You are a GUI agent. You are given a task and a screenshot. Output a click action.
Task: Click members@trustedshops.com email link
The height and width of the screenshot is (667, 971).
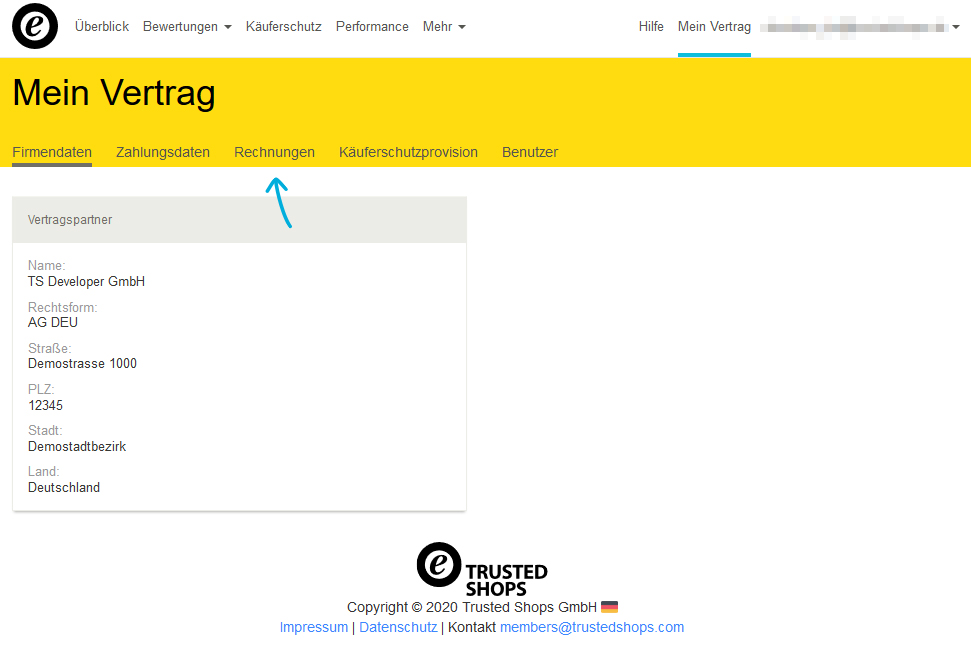(x=592, y=627)
